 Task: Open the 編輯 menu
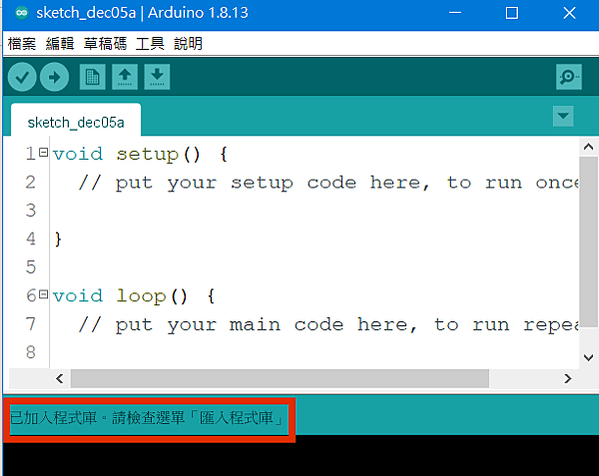(x=60, y=44)
